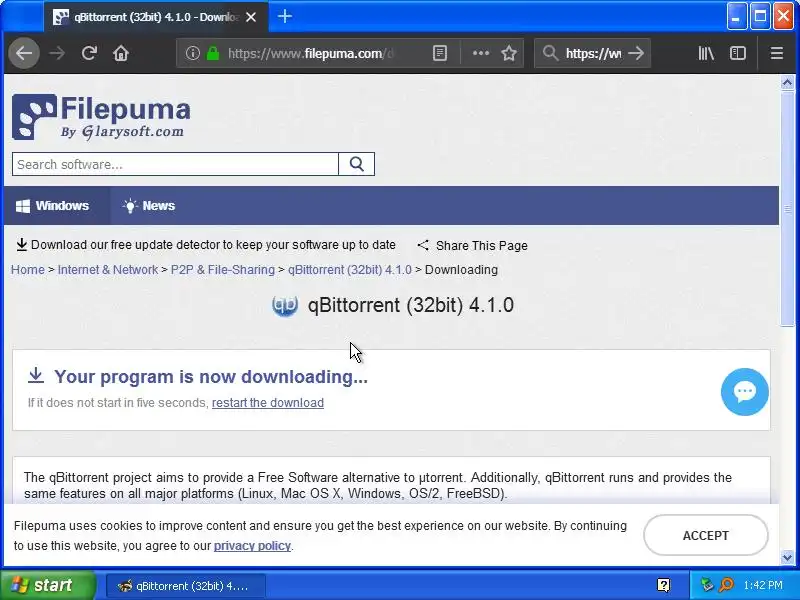
Task: Close the qBittorrent browser tab
Action: tap(251, 17)
